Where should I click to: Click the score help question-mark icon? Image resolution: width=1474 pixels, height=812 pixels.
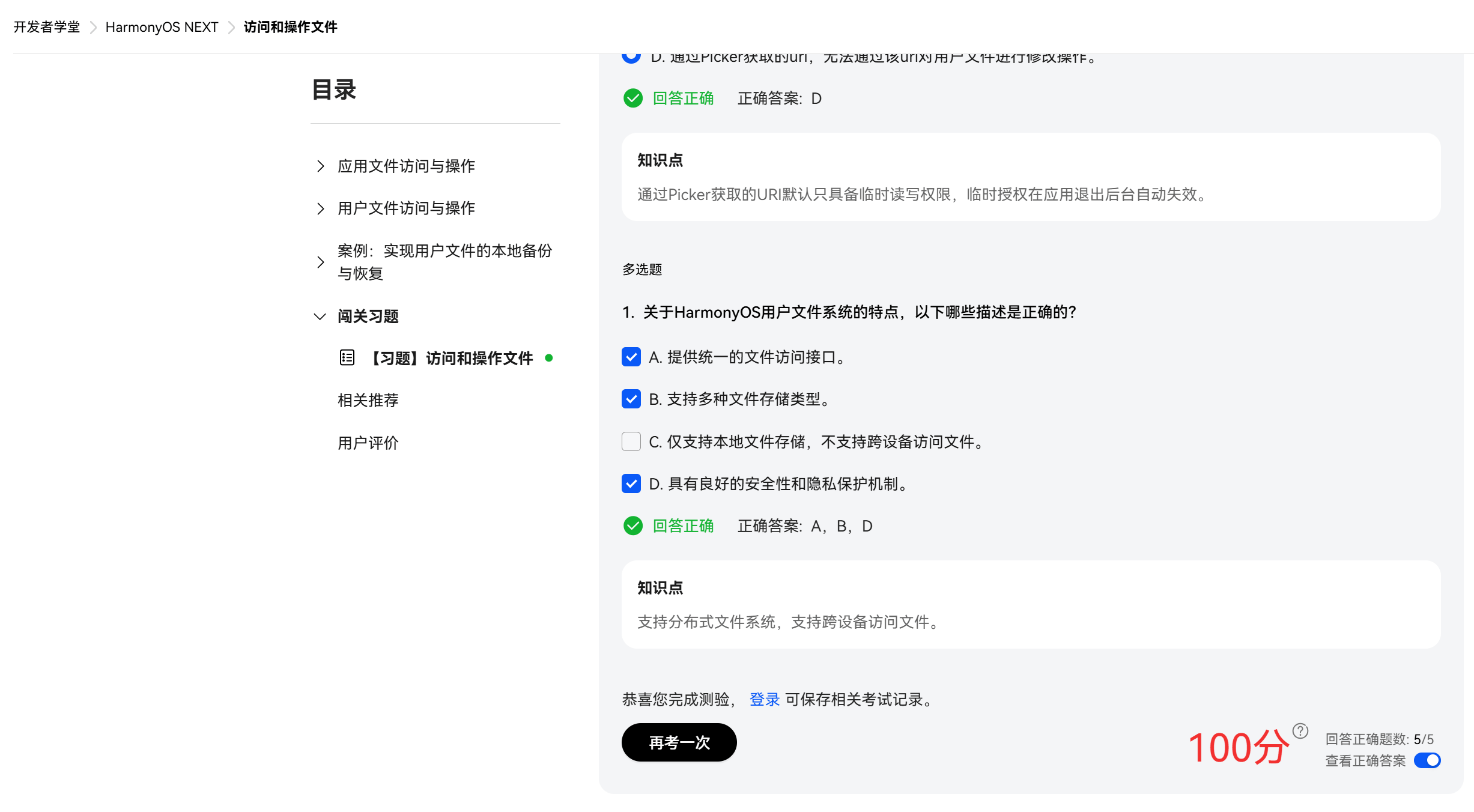pyautogui.click(x=1300, y=731)
